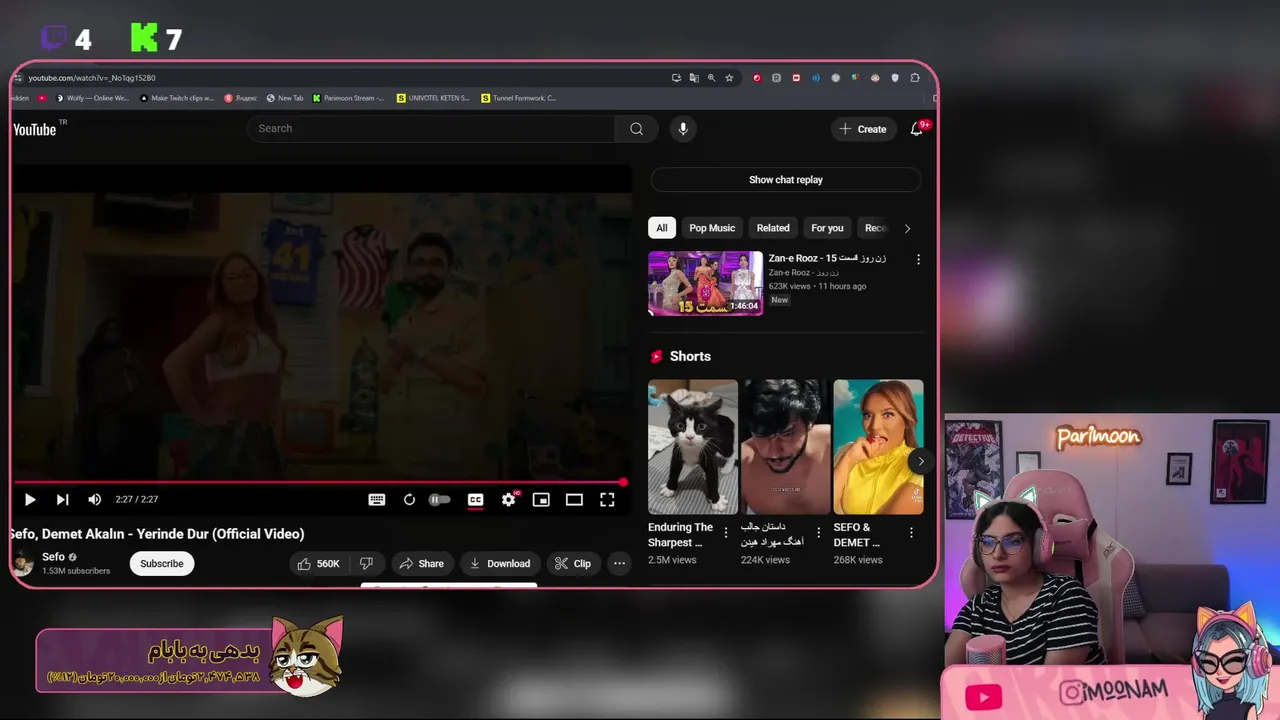
Task: Enter fullscreen mode icon
Action: [607, 500]
